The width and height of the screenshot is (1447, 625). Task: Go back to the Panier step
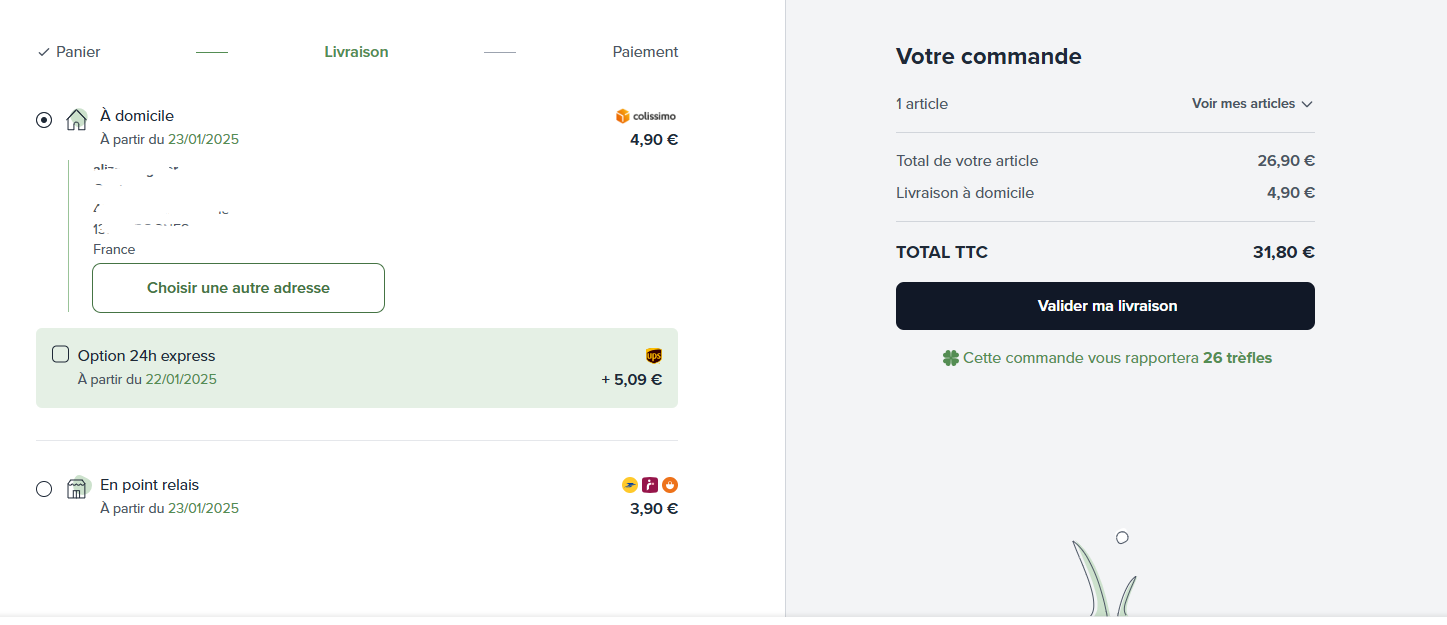(69, 52)
